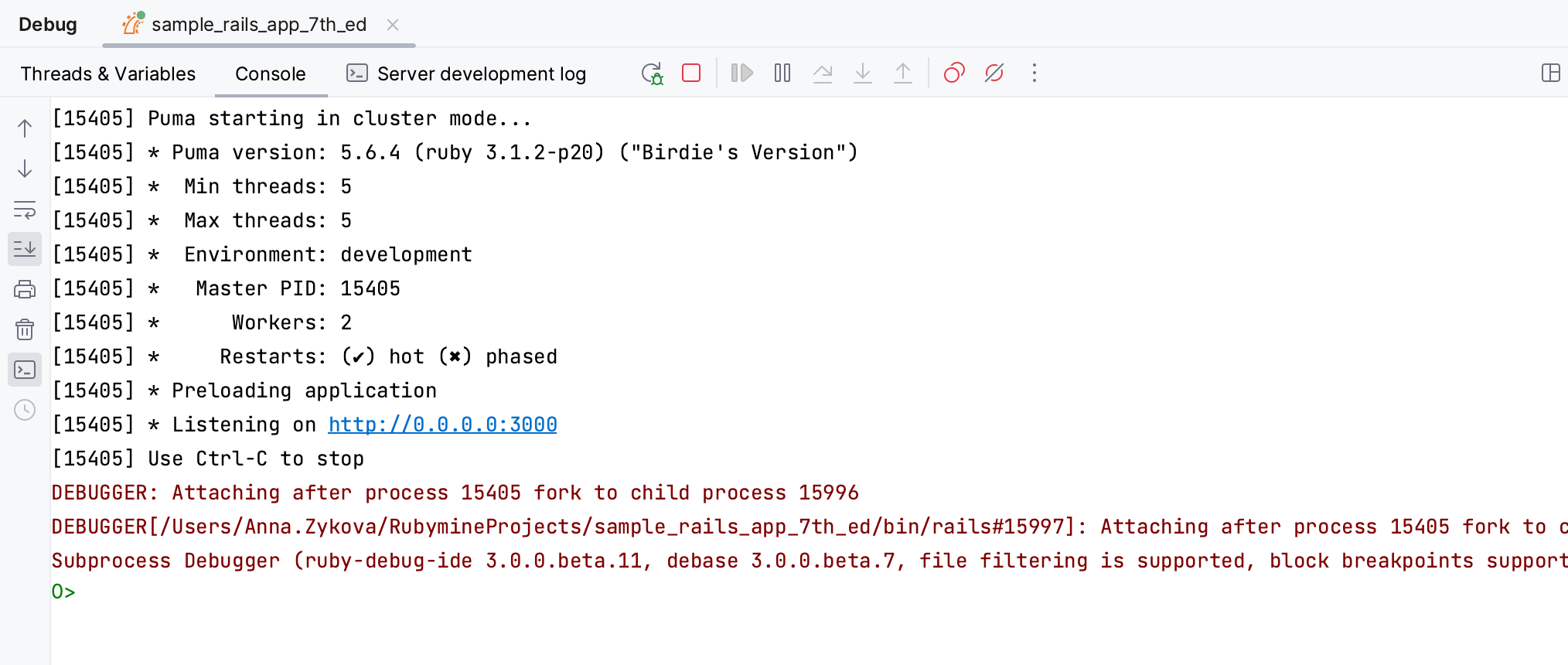The width and height of the screenshot is (1568, 665).
Task: Open the debug layout settings
Action: click(x=1550, y=73)
